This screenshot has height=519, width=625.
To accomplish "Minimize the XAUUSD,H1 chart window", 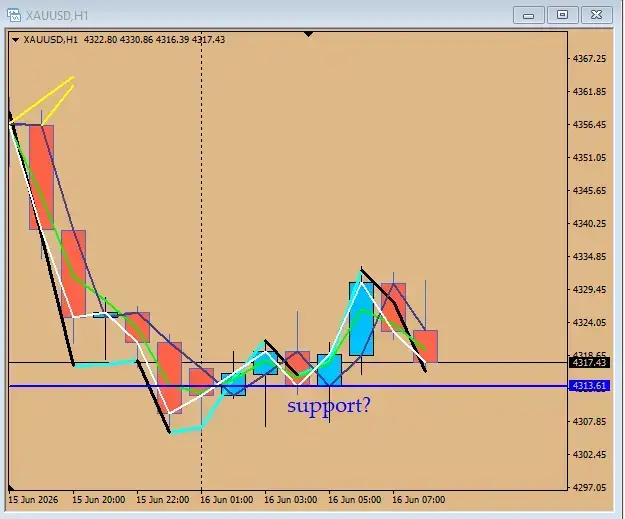I will [x=528, y=16].
